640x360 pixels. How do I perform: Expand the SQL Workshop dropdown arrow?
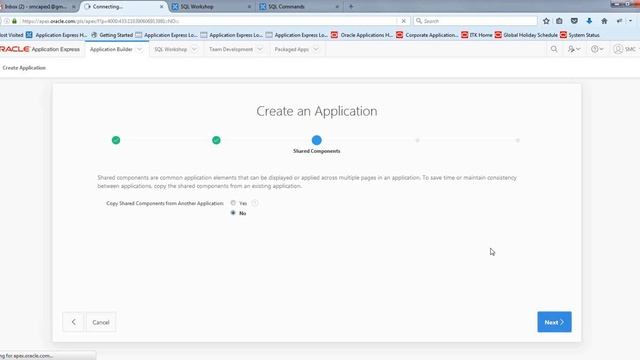[x=194, y=49]
